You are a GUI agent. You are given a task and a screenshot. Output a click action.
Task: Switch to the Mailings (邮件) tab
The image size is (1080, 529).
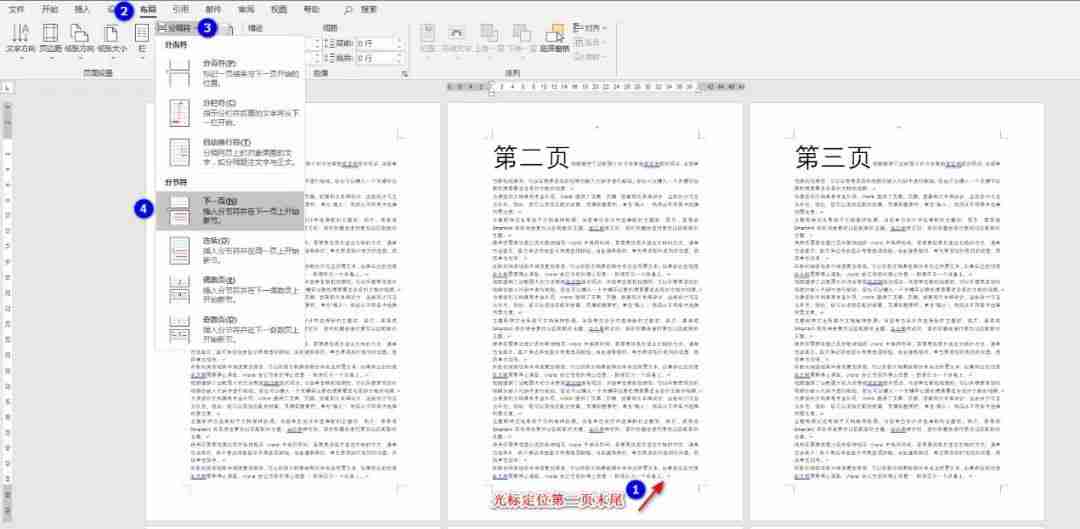[213, 10]
